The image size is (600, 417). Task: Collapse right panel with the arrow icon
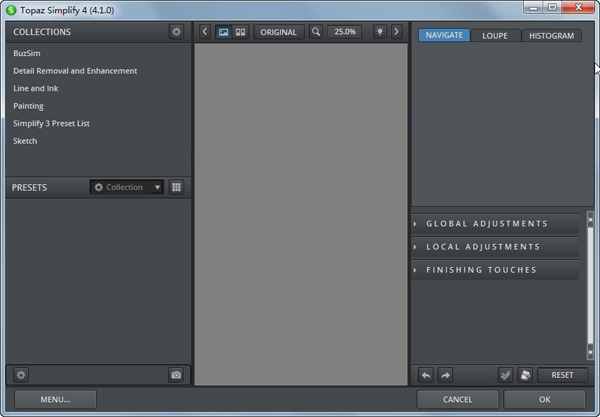coord(396,32)
